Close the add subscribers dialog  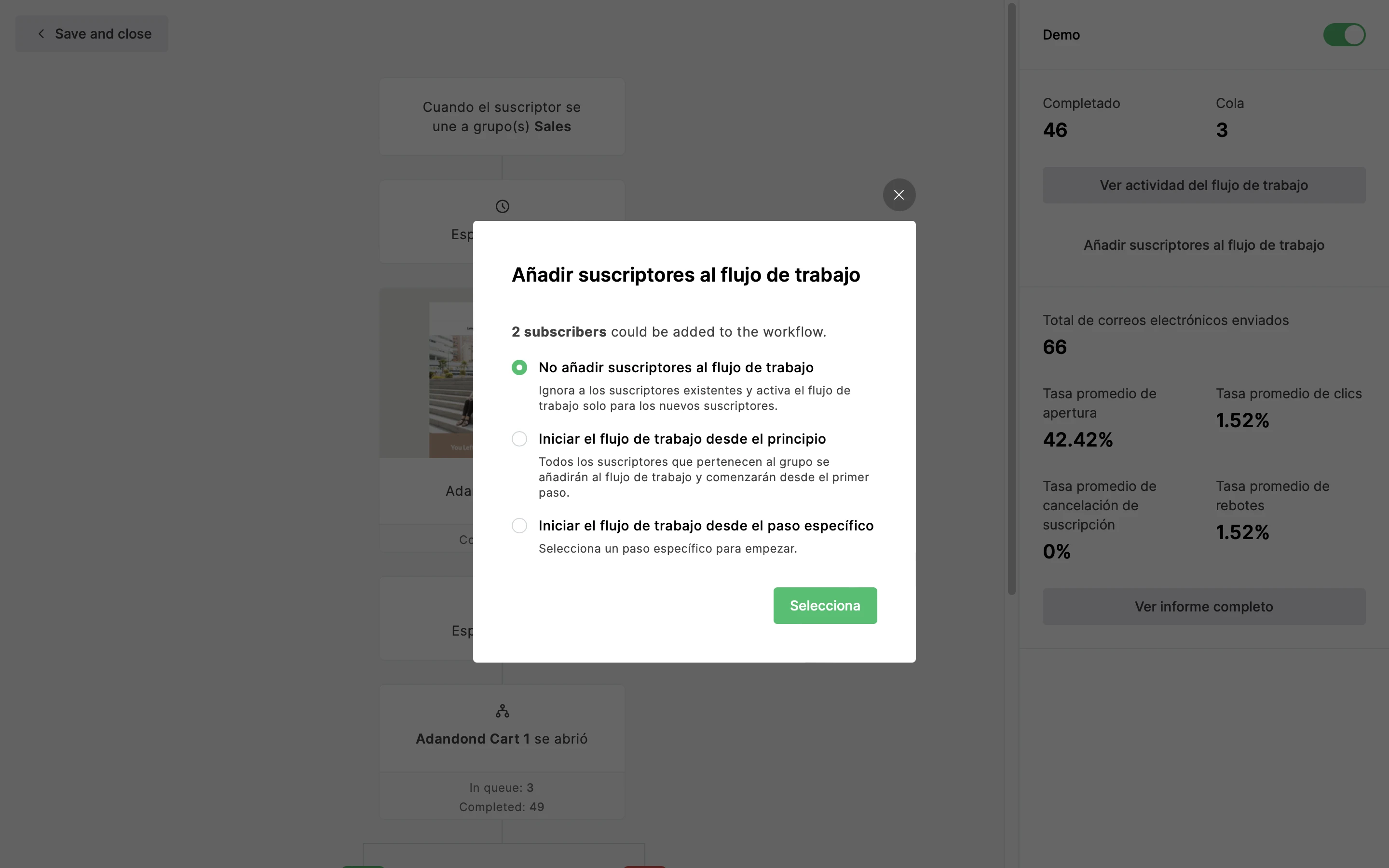(899, 195)
